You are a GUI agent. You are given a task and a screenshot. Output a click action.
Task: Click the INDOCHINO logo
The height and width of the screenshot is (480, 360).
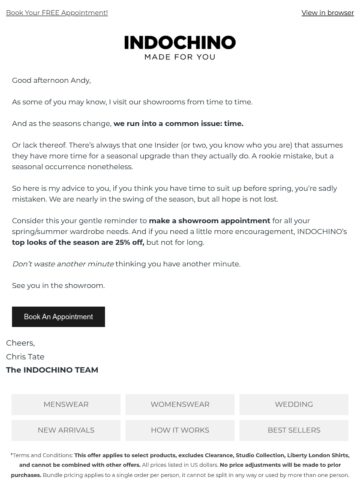click(180, 43)
